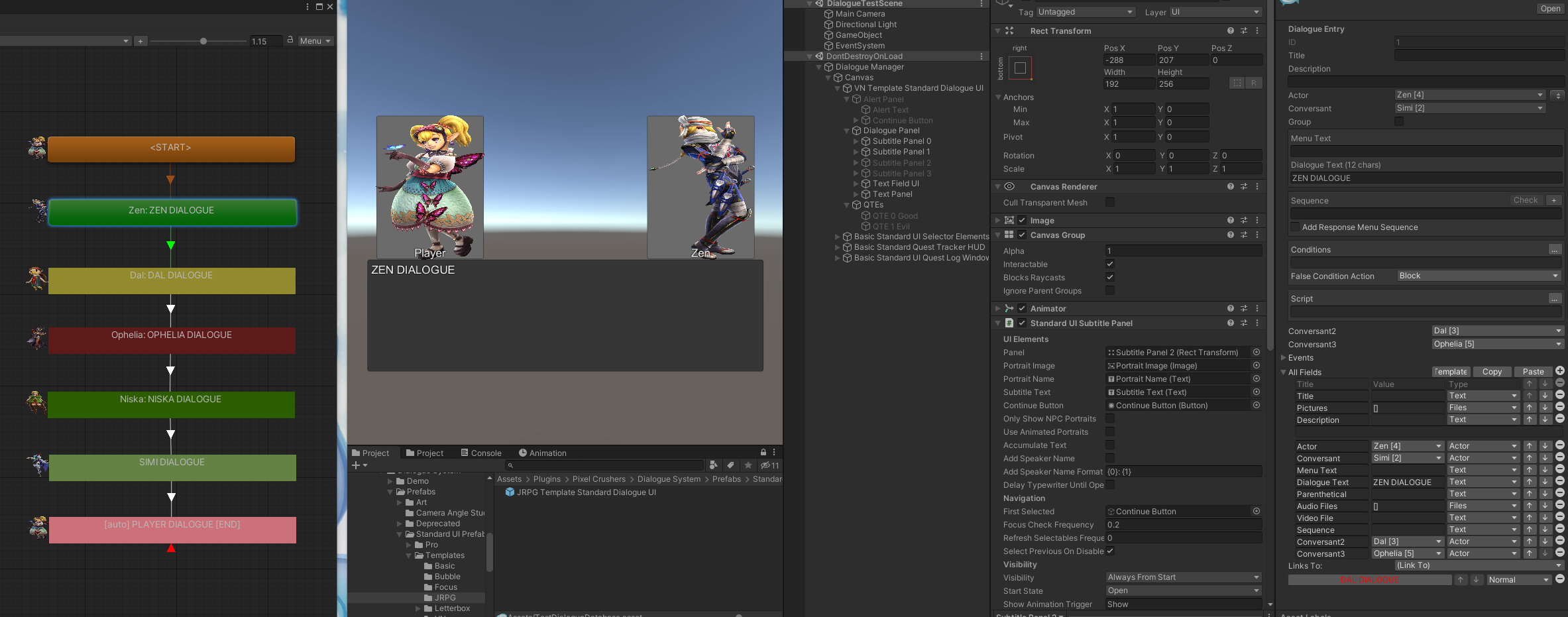Open Actor dropdown showing Zen [4]
Screen dimensions: 1568x617
(1470, 95)
